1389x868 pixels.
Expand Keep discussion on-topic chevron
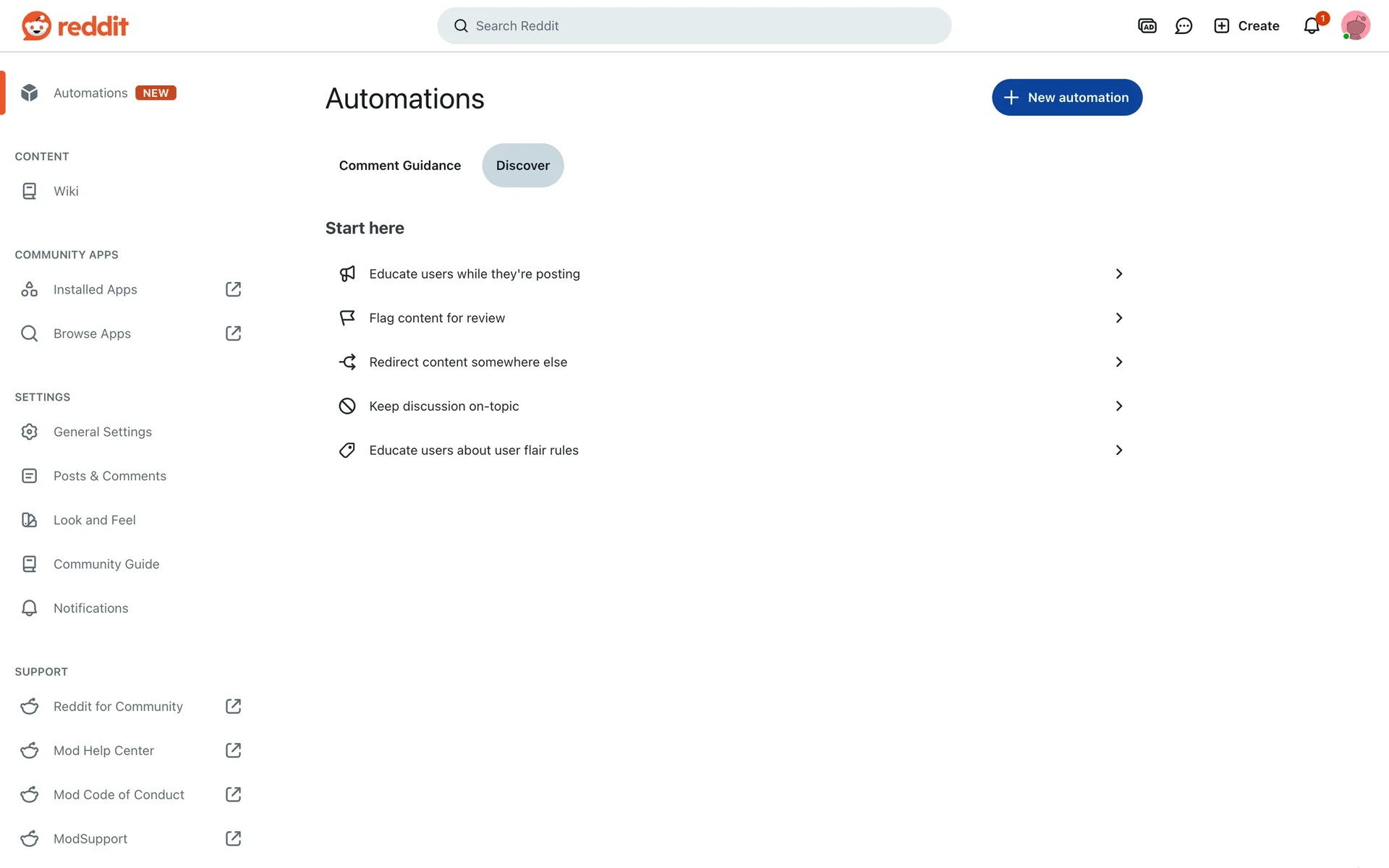(1118, 407)
